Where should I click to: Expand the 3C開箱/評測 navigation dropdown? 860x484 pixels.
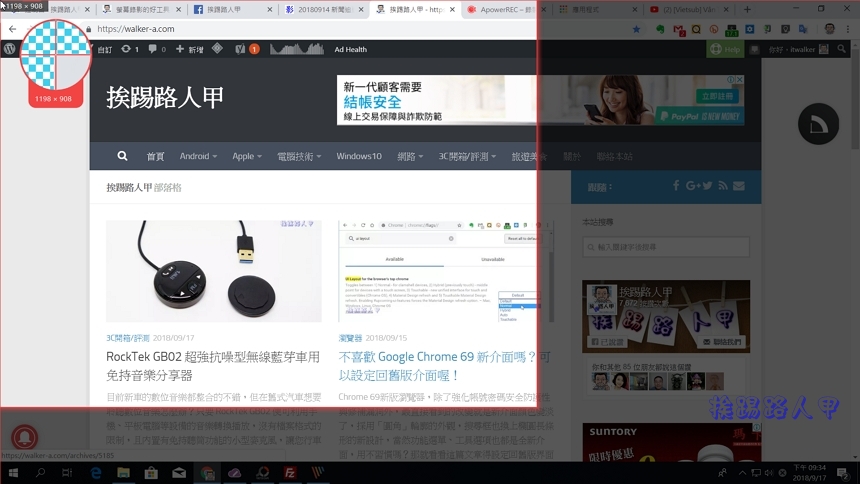(467, 156)
